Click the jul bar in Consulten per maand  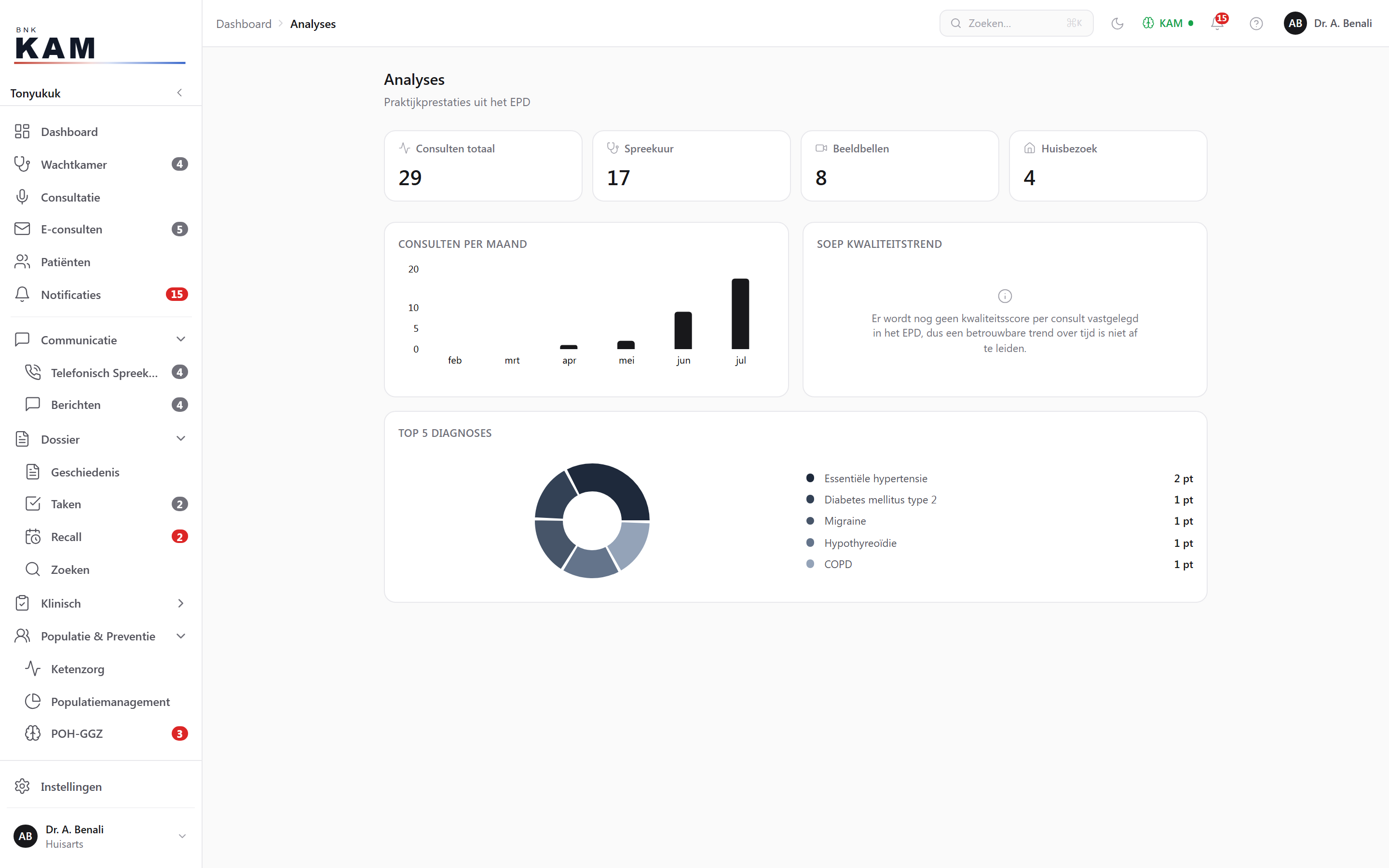(x=740, y=314)
